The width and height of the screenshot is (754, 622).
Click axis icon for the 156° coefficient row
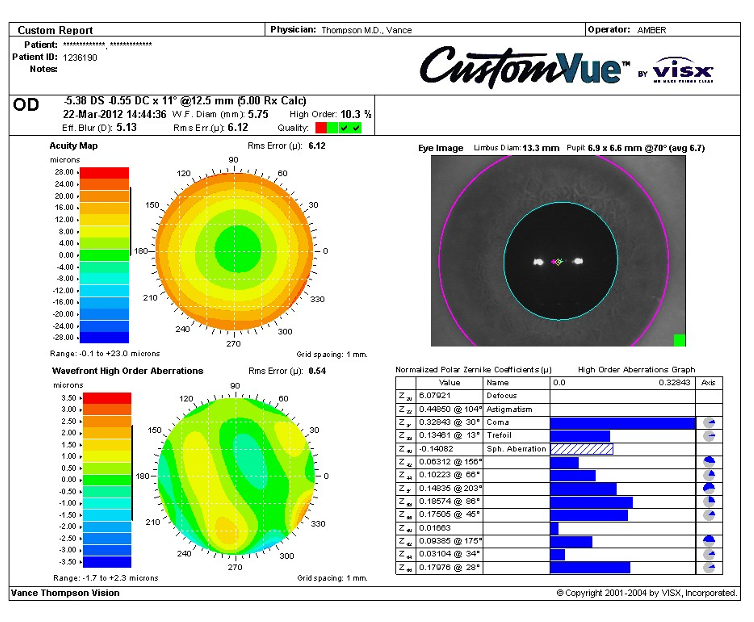[709, 462]
